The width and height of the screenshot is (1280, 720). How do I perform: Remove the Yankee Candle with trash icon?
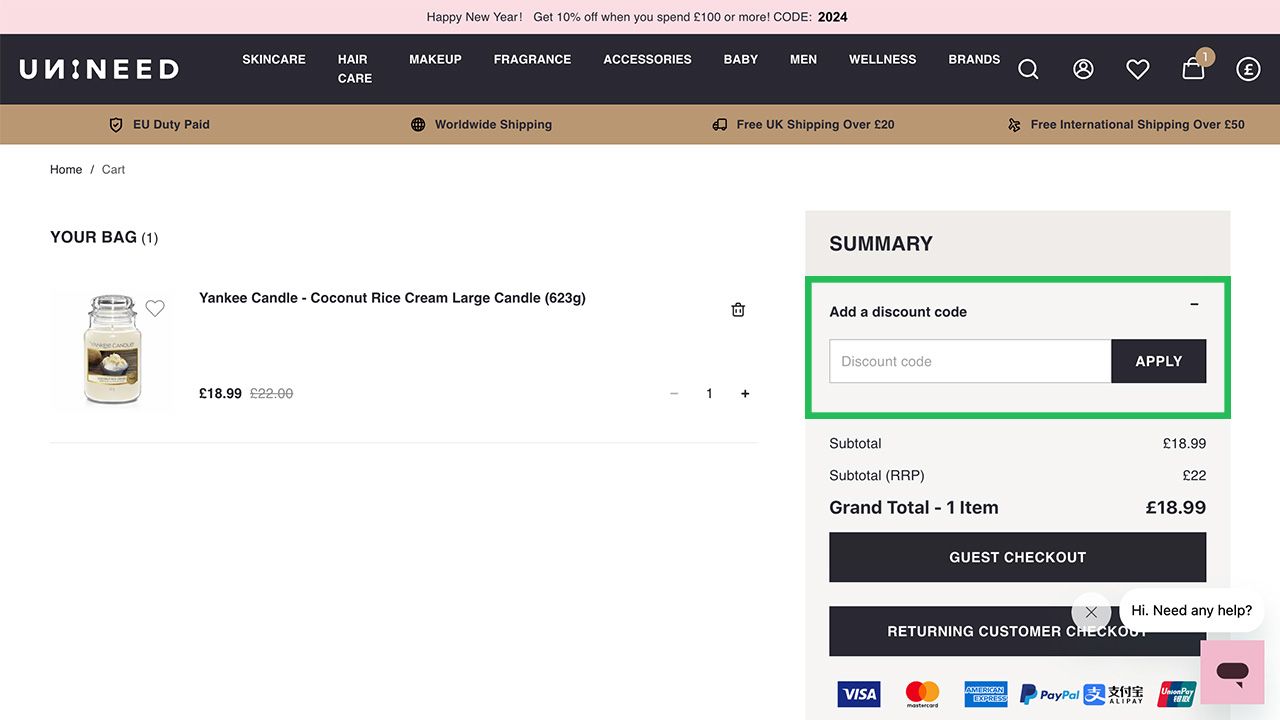(738, 310)
